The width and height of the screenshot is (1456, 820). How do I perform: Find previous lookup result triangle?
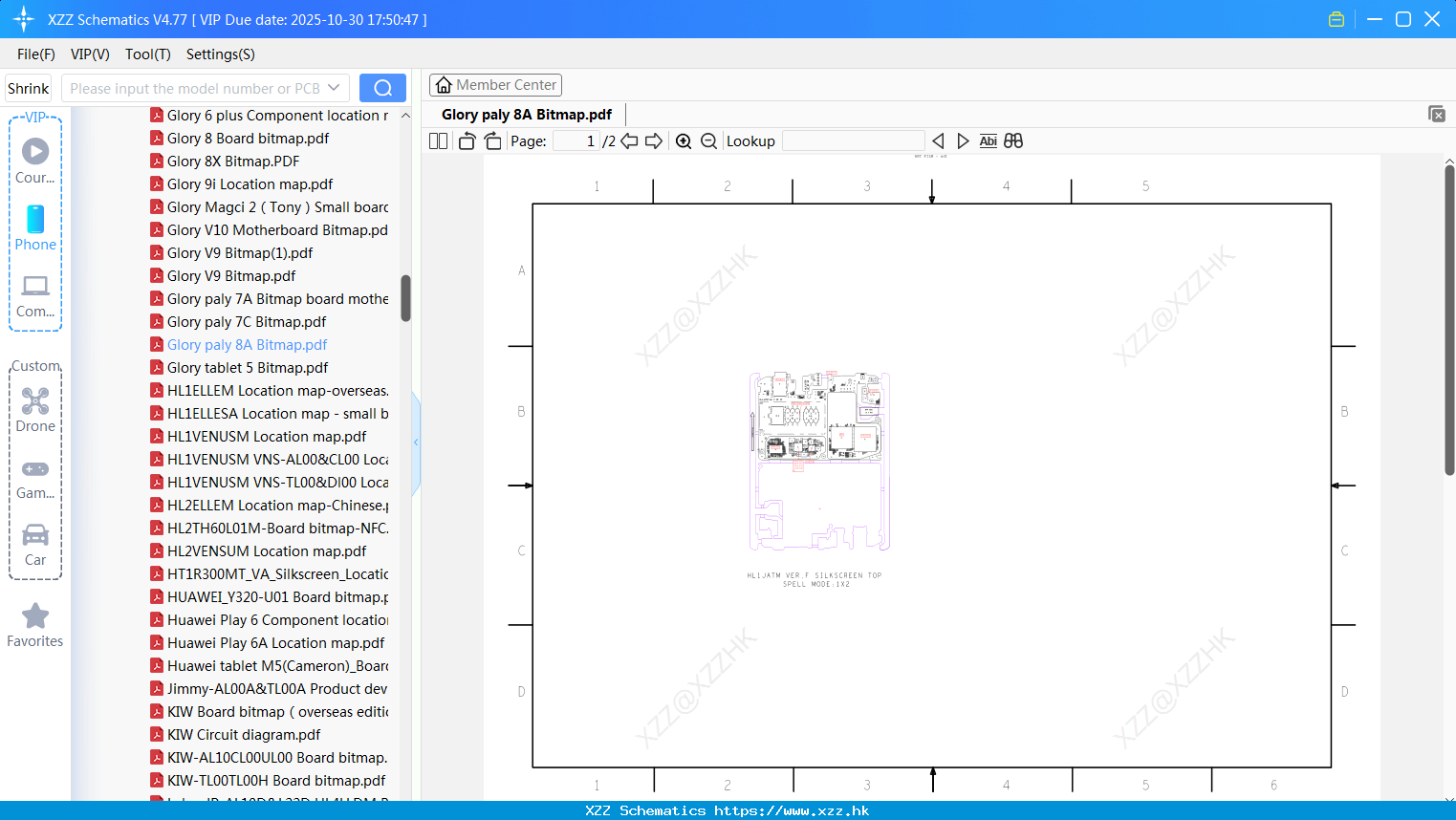tap(938, 140)
